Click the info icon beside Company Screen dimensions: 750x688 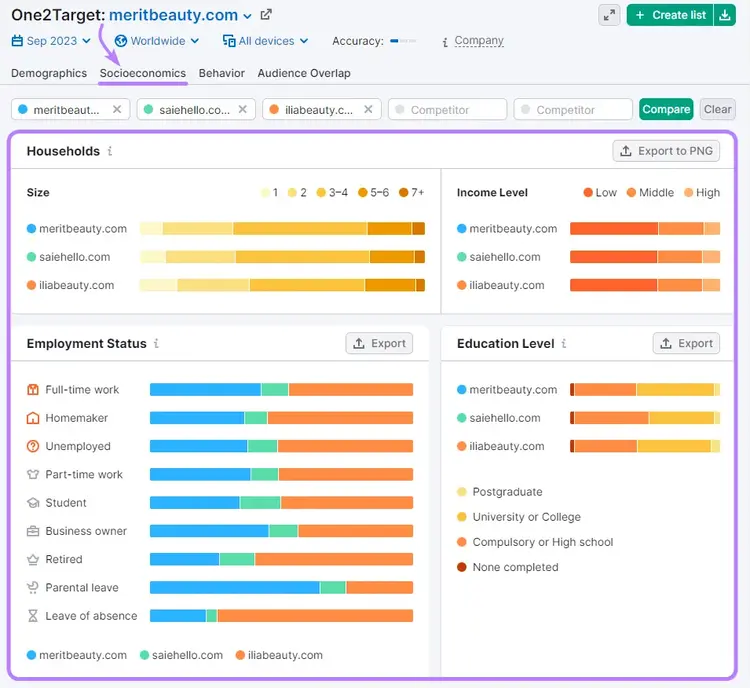pos(445,42)
